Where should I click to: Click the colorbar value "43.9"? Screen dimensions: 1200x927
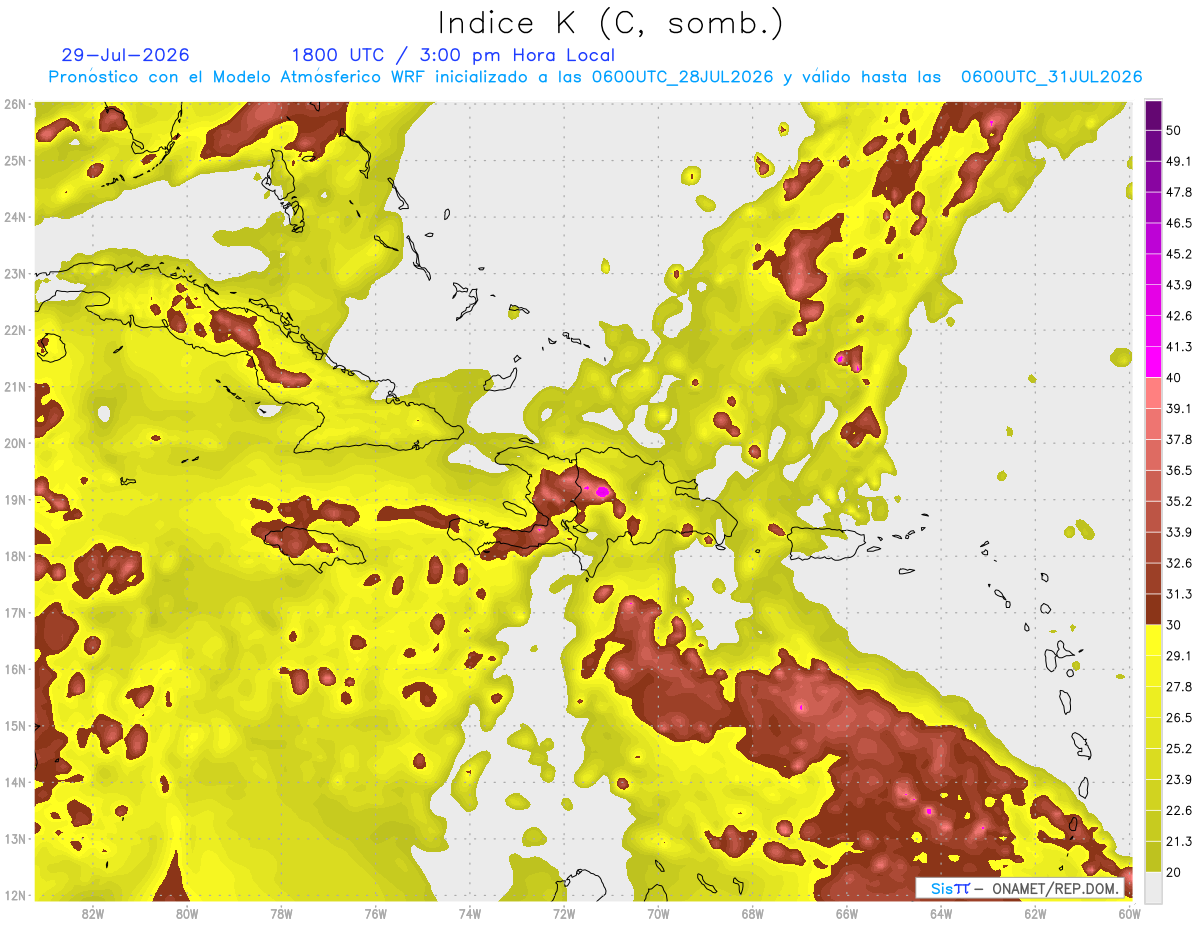(1179, 285)
